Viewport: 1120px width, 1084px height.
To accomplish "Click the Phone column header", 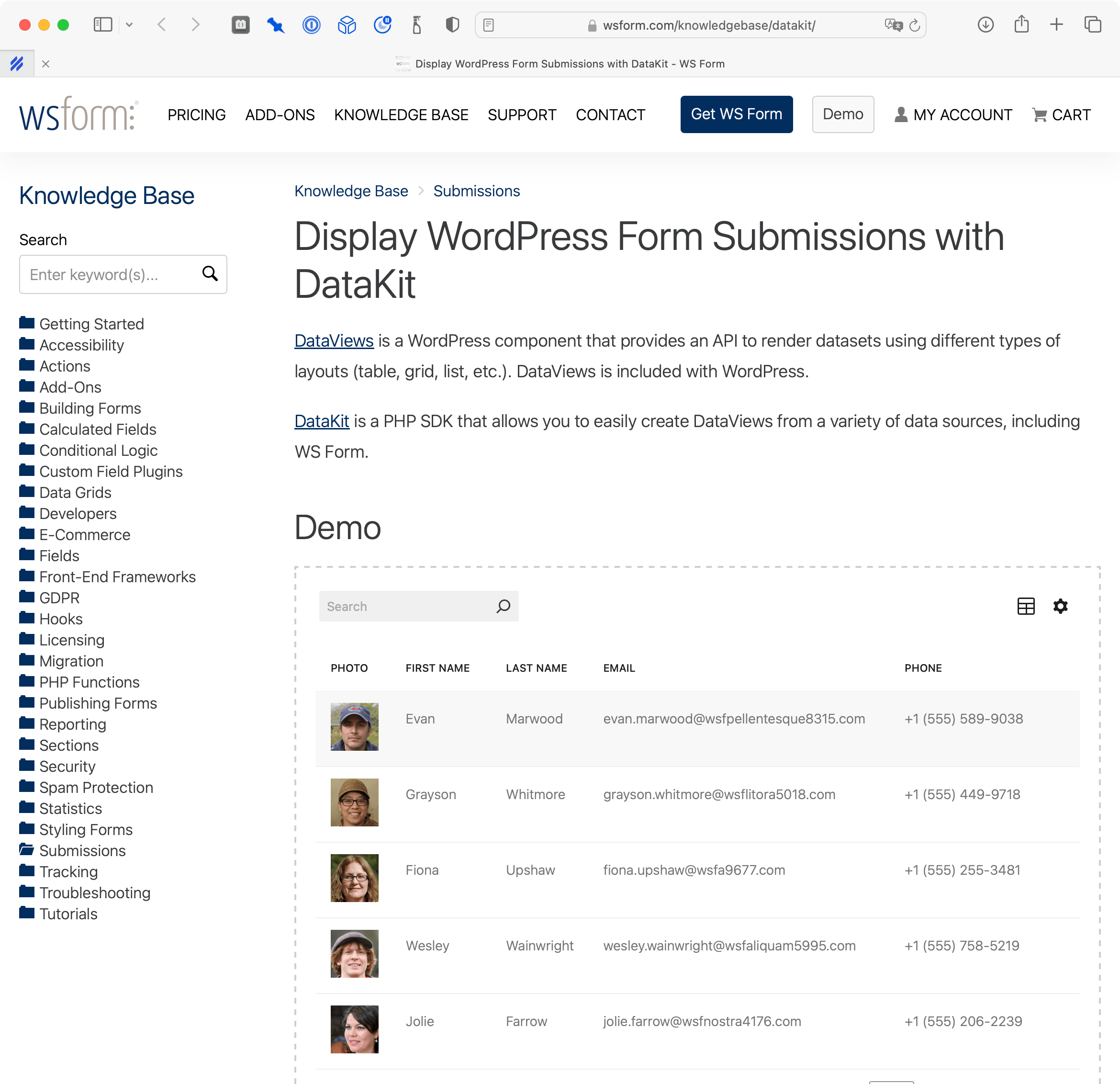I will coord(923,668).
